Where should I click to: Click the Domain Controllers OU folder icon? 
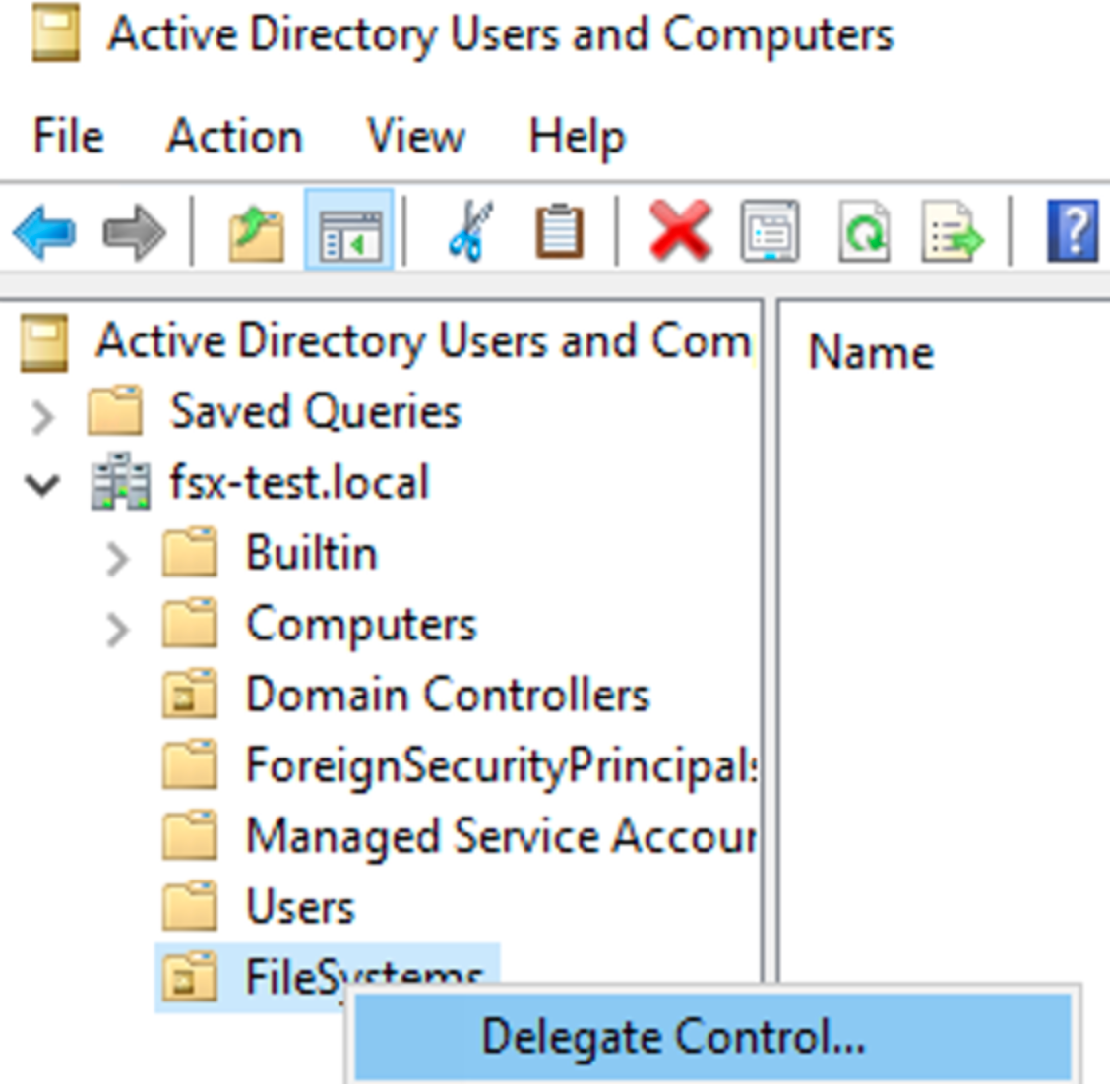tap(190, 694)
